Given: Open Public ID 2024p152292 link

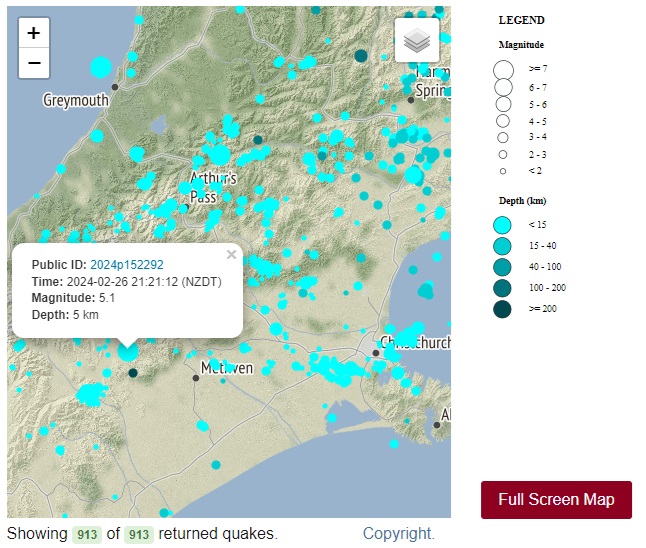Looking at the screenshot, I should pyautogui.click(x=127, y=265).
